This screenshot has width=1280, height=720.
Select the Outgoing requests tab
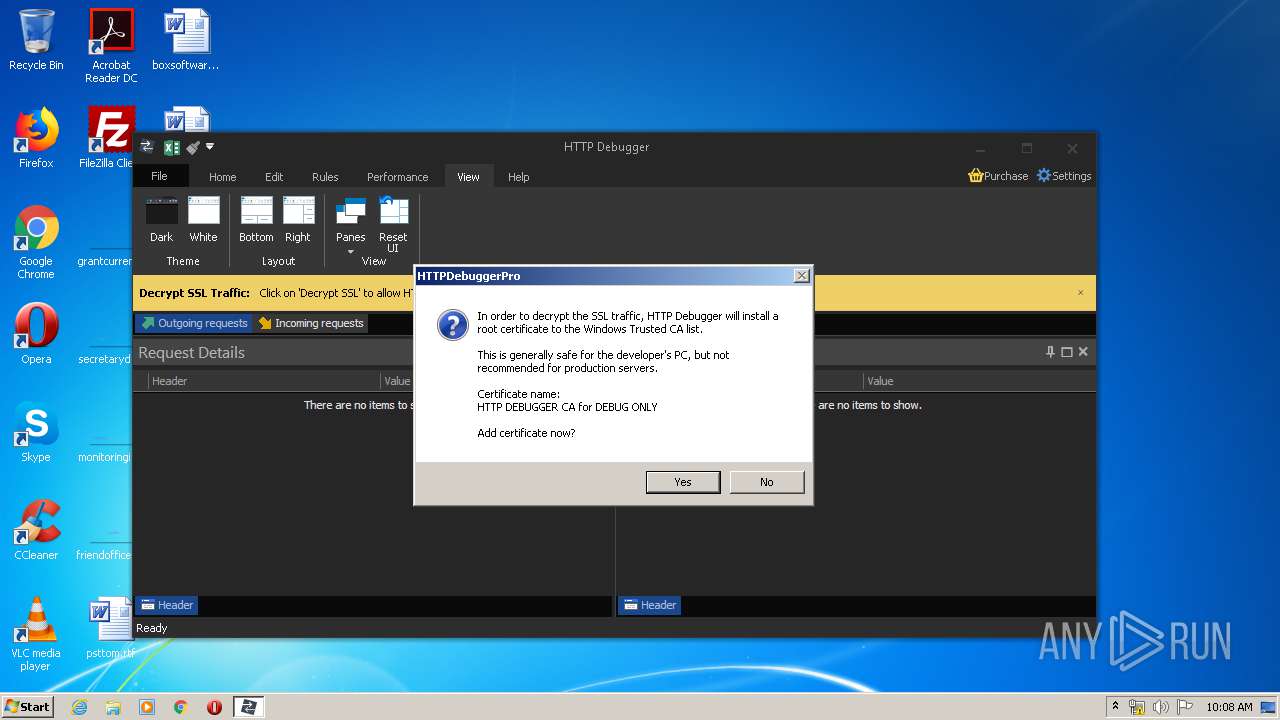pyautogui.click(x=194, y=323)
